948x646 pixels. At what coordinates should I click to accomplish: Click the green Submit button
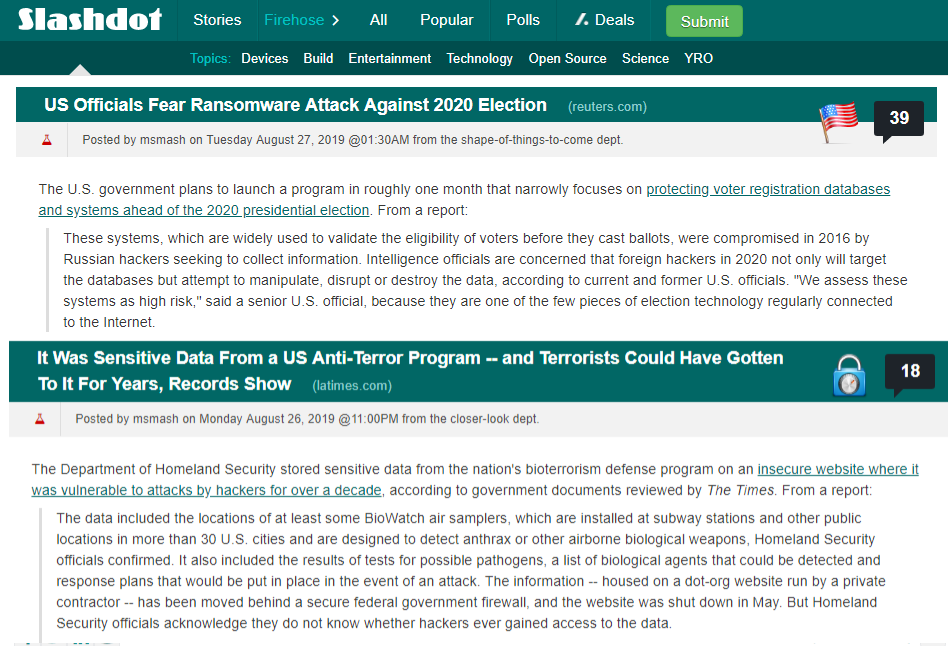point(704,21)
